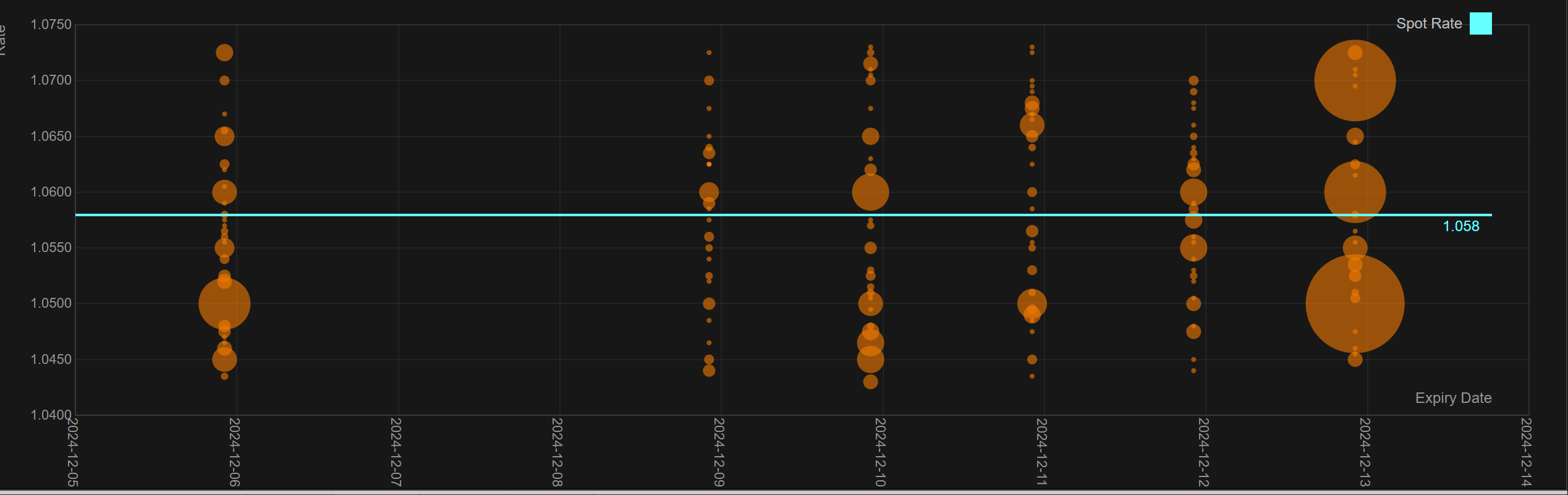Select the 1.0550 bubble on 2024-12-12
This screenshot has width=1568, height=495.
(x=1193, y=248)
